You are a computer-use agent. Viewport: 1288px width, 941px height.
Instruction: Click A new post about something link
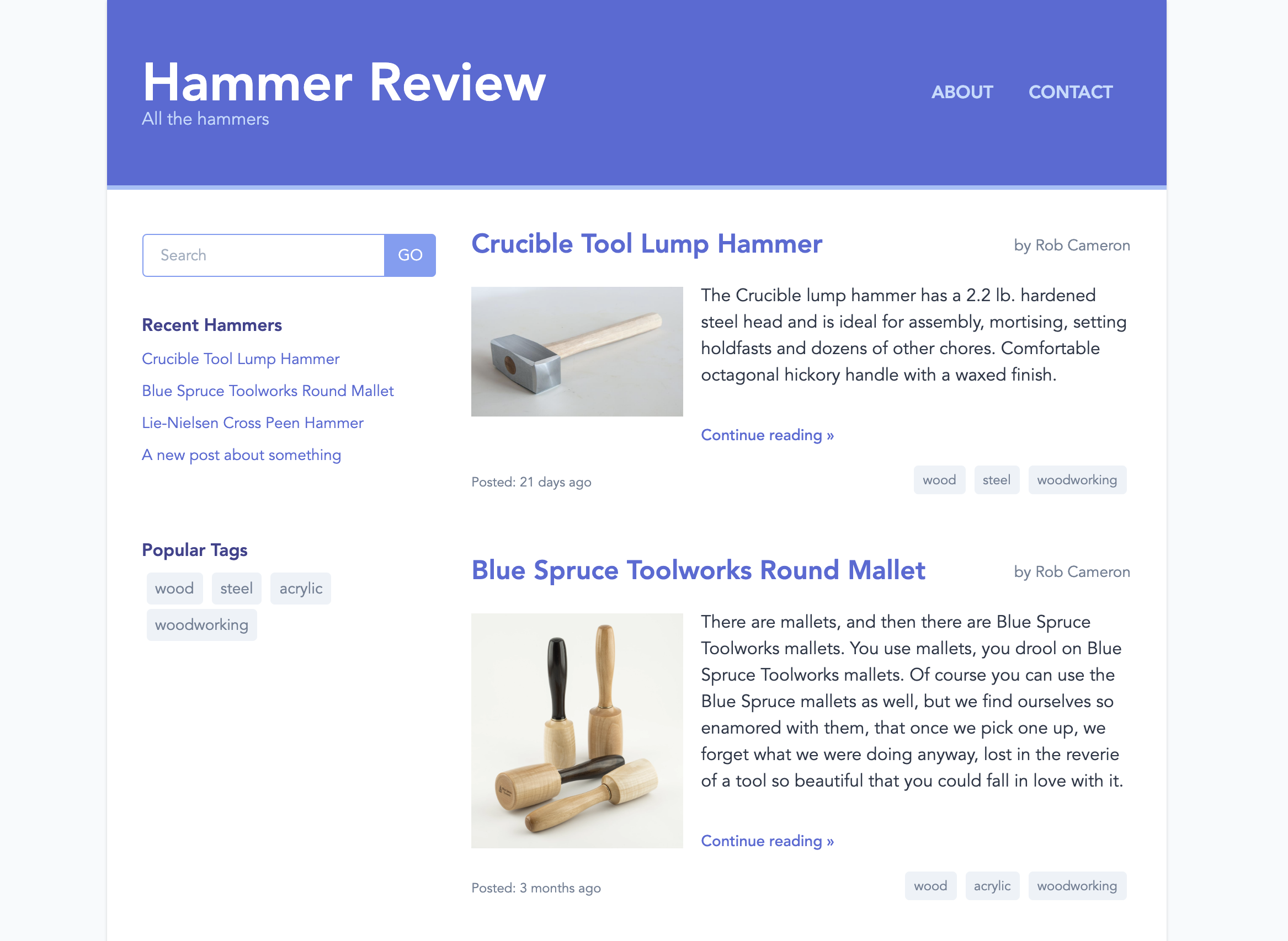[x=241, y=455]
